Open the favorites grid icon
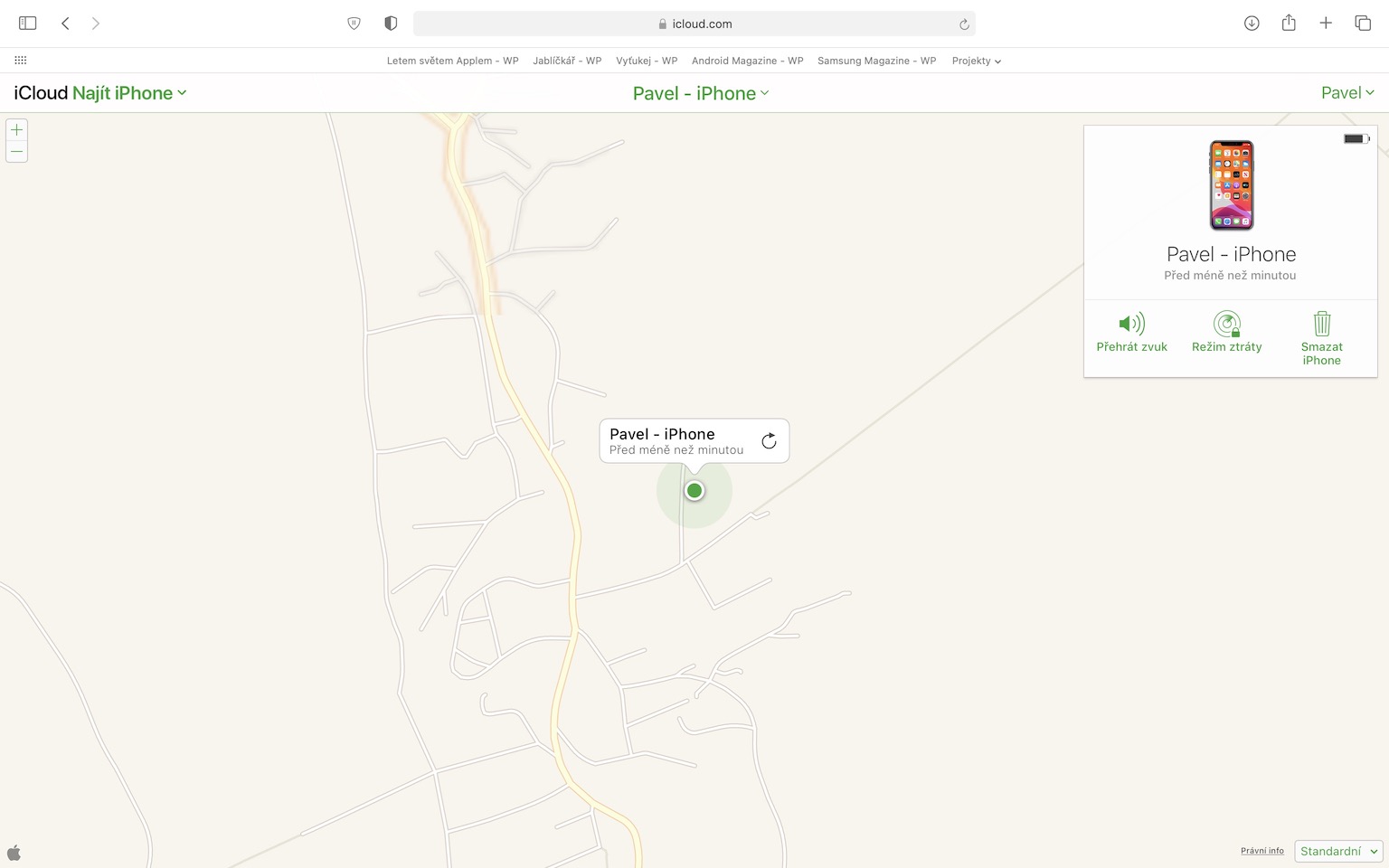1389x868 pixels. click(x=21, y=61)
